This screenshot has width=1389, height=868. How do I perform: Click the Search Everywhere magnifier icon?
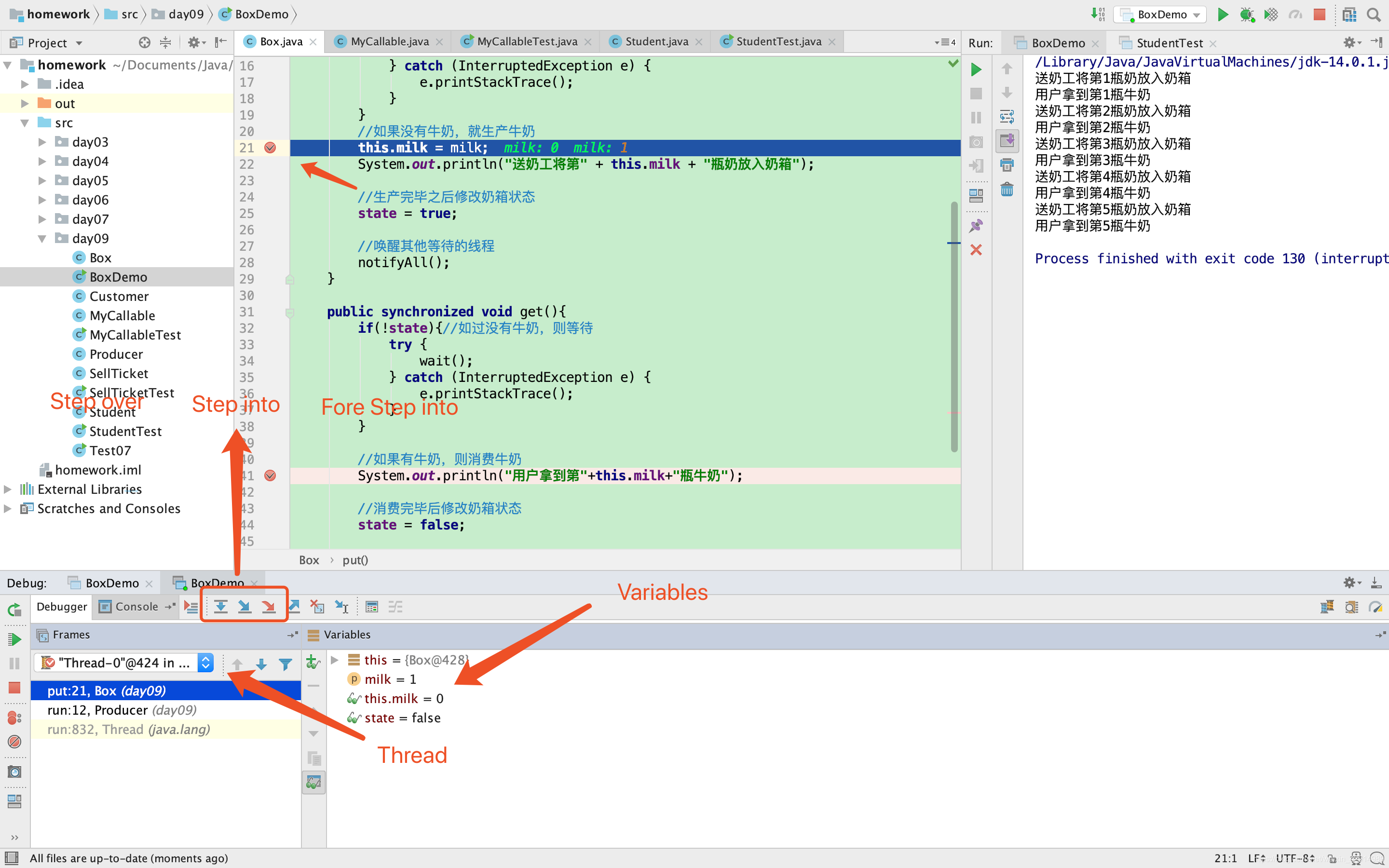(x=1374, y=14)
